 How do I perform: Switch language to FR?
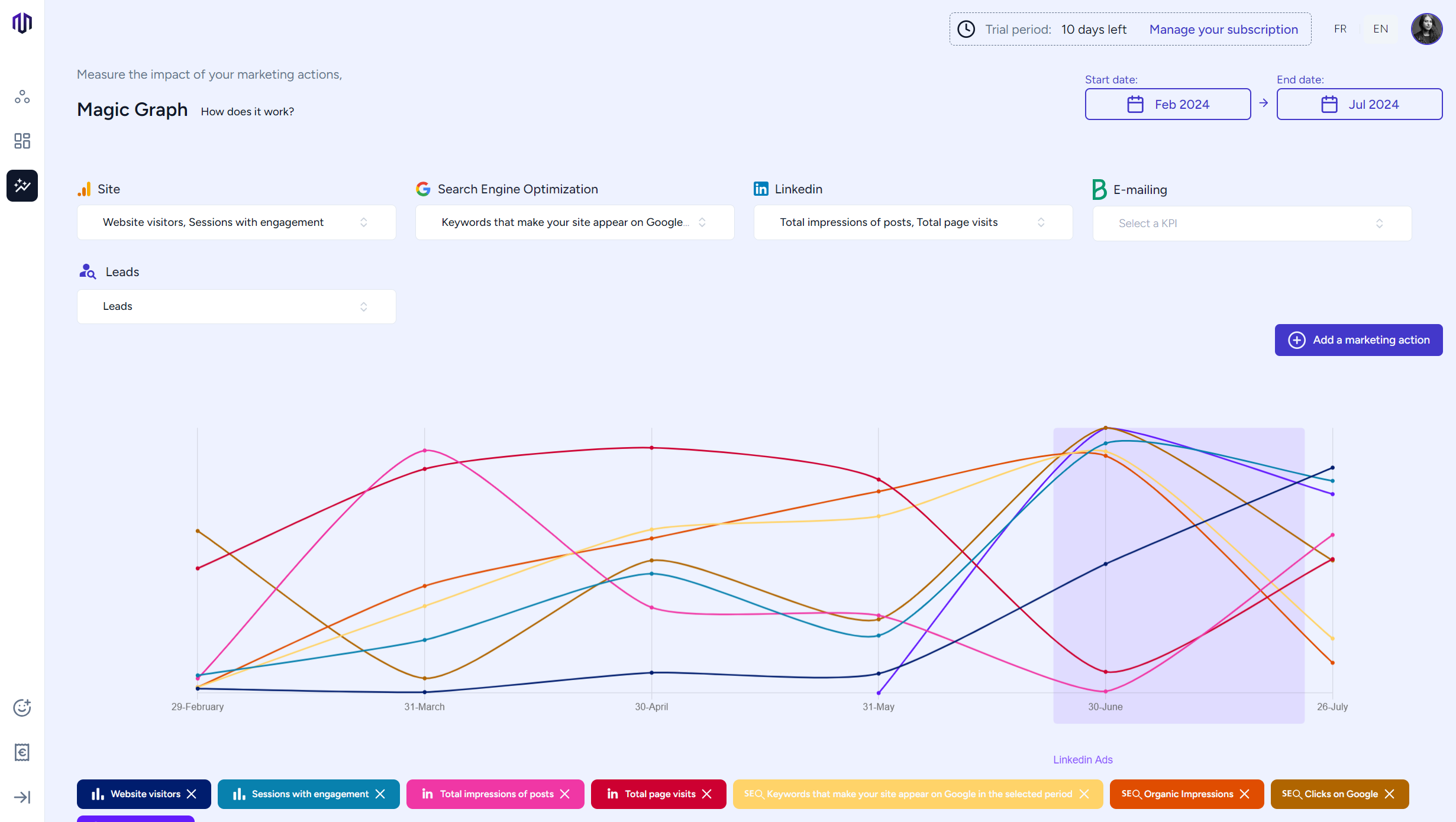click(x=1340, y=28)
